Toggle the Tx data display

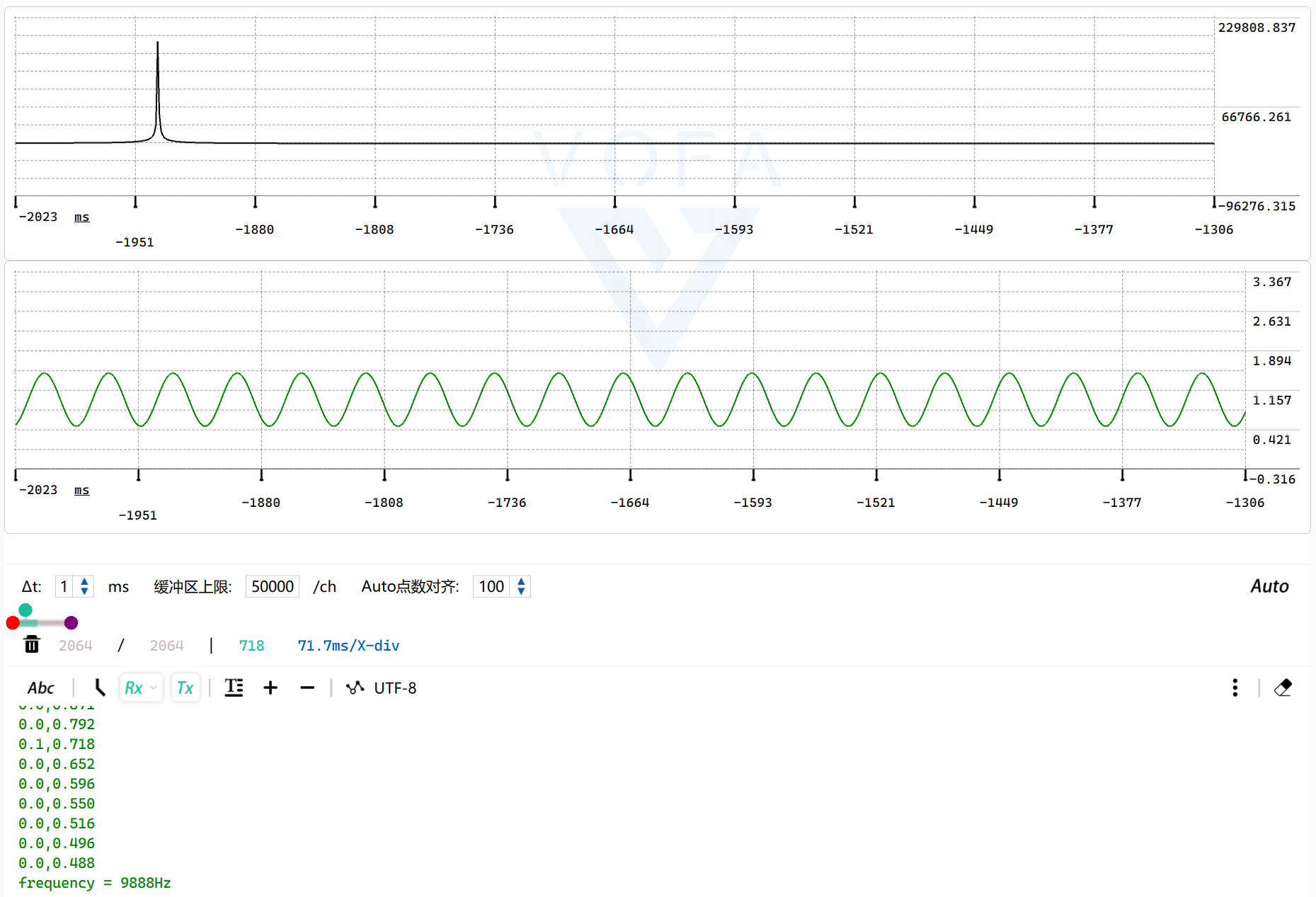(x=185, y=687)
